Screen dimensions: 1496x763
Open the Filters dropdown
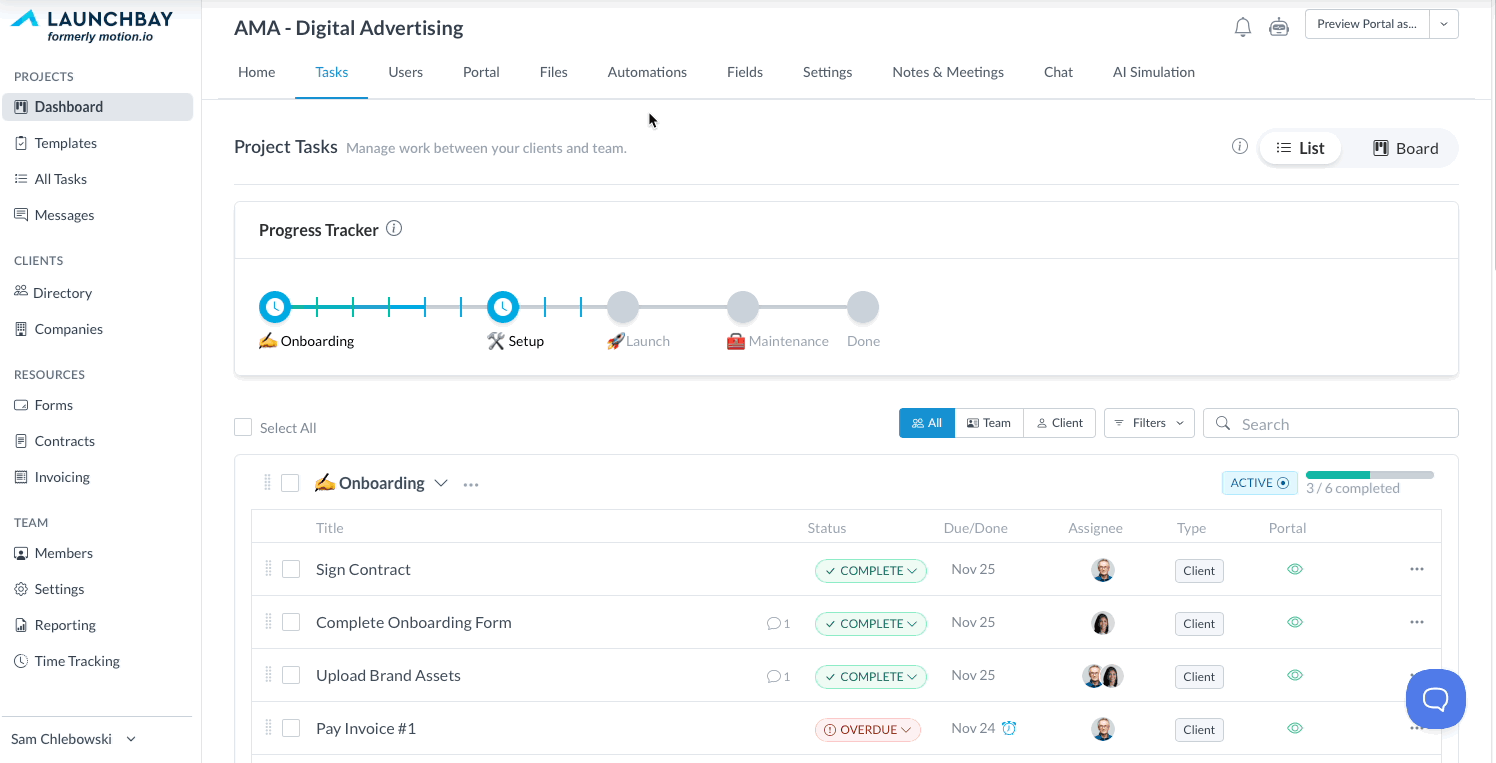[1149, 423]
